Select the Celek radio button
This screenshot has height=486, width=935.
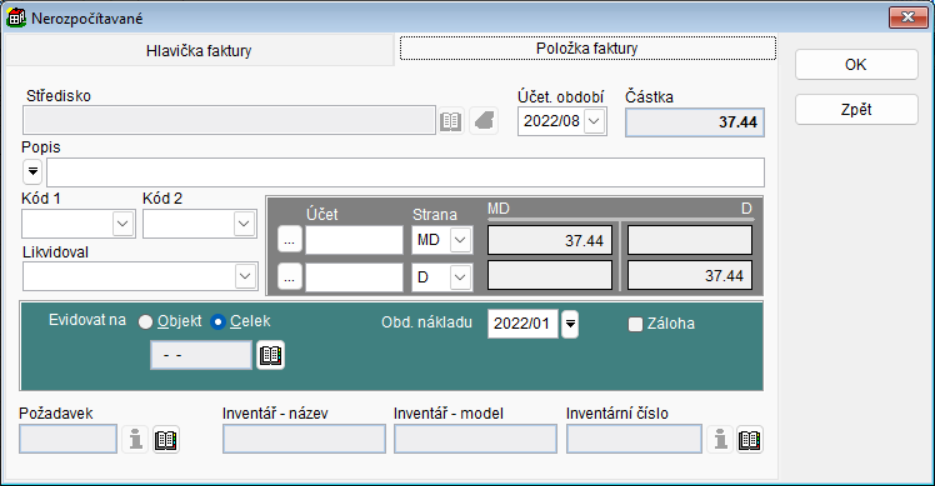(x=218, y=322)
